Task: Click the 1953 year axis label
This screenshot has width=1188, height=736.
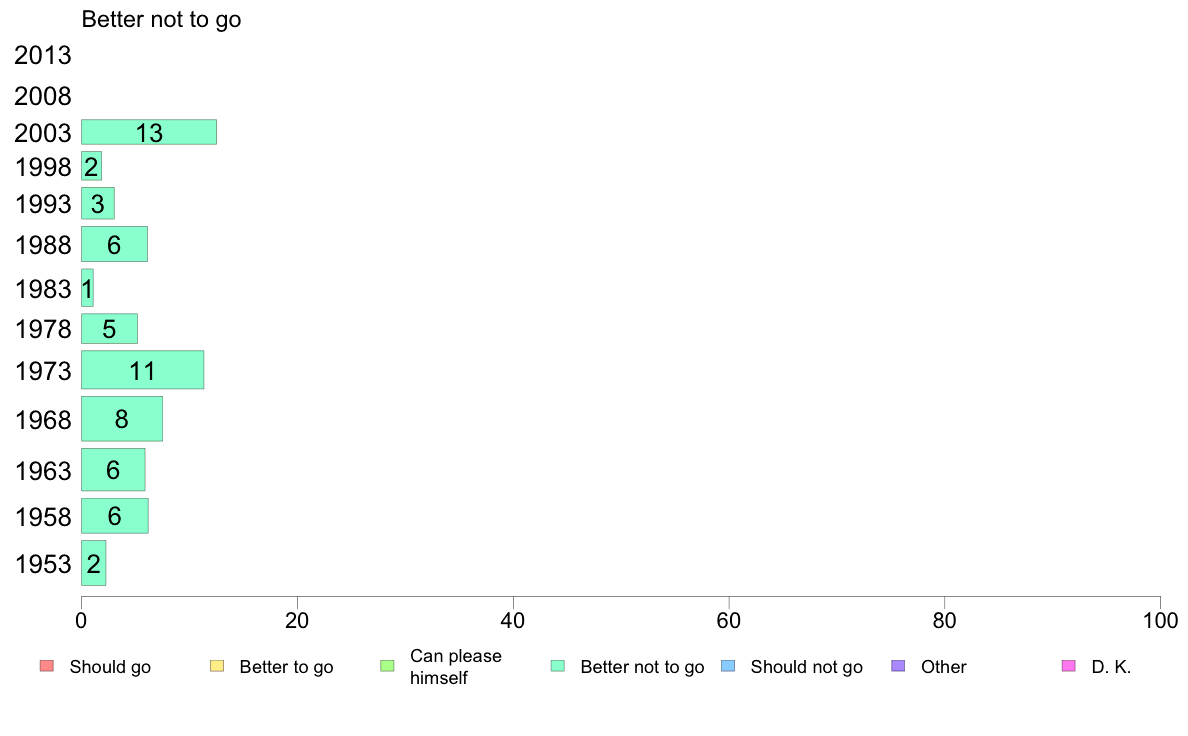Action: 43,564
